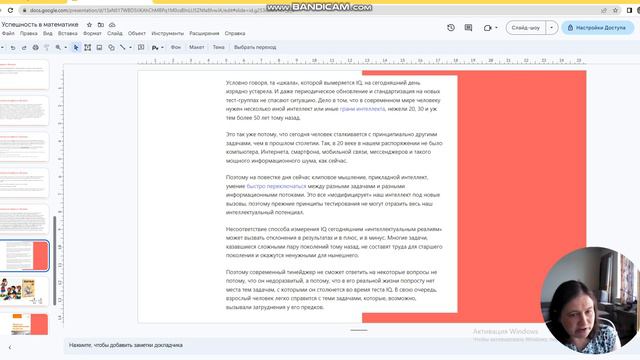Star the presentation with the star icon
The height and width of the screenshot is (360, 640).
tap(89, 25)
